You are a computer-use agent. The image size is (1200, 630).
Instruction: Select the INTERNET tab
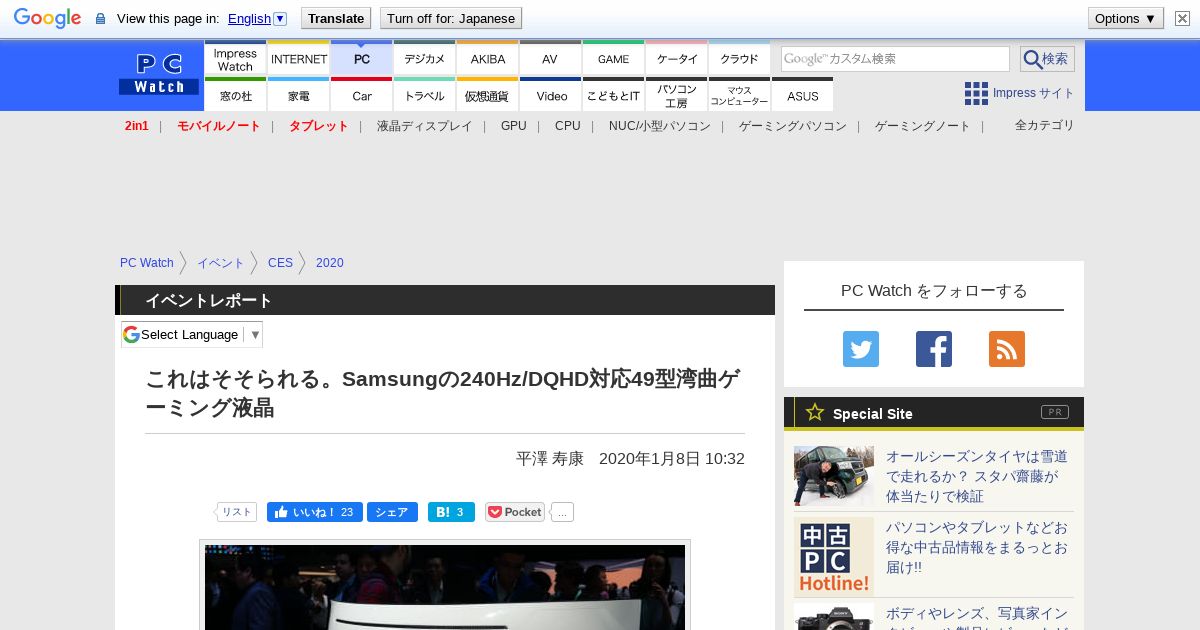(299, 59)
